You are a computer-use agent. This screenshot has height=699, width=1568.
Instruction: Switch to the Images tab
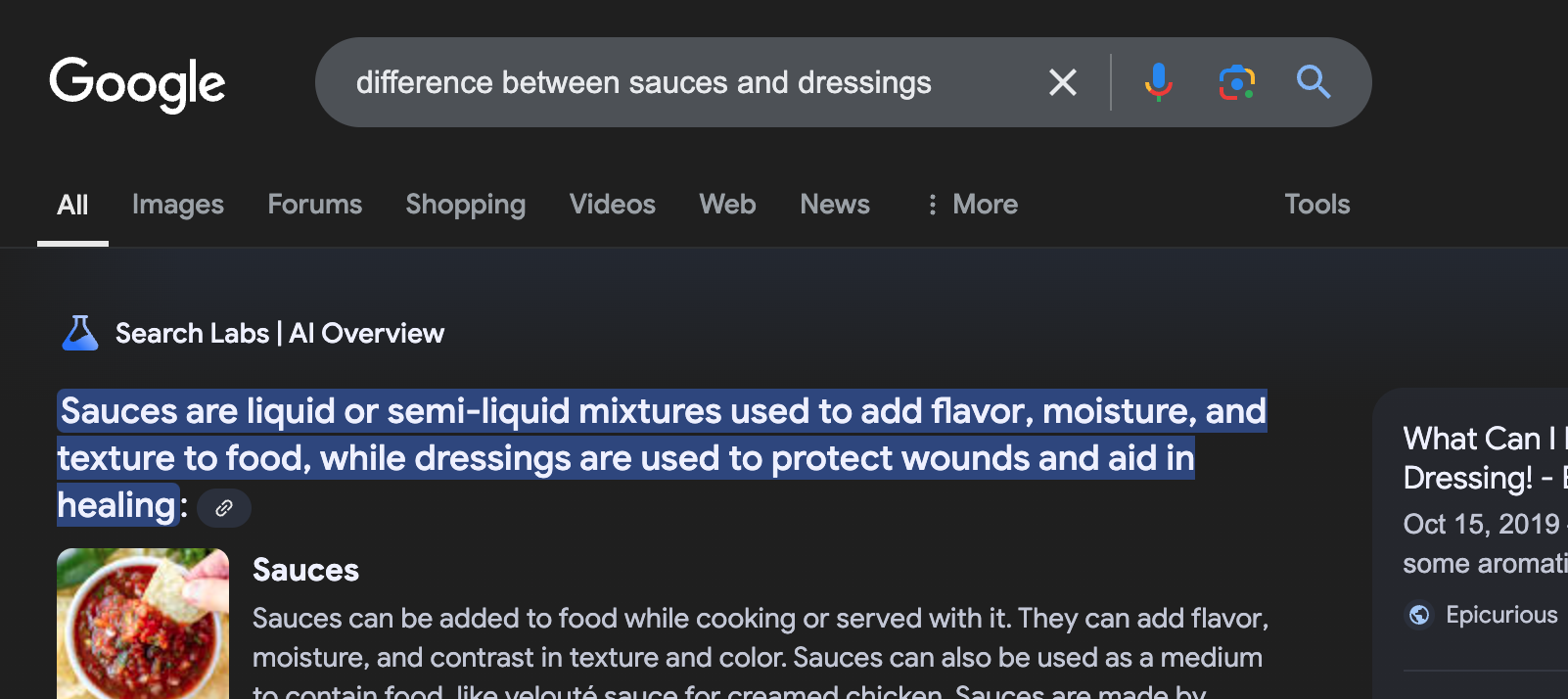[178, 204]
